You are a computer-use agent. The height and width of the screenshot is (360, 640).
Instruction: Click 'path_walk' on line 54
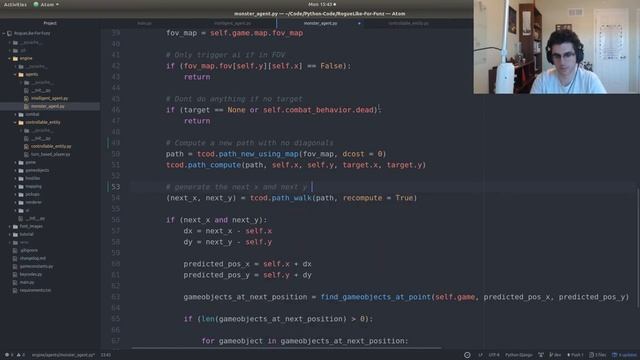click(291, 198)
